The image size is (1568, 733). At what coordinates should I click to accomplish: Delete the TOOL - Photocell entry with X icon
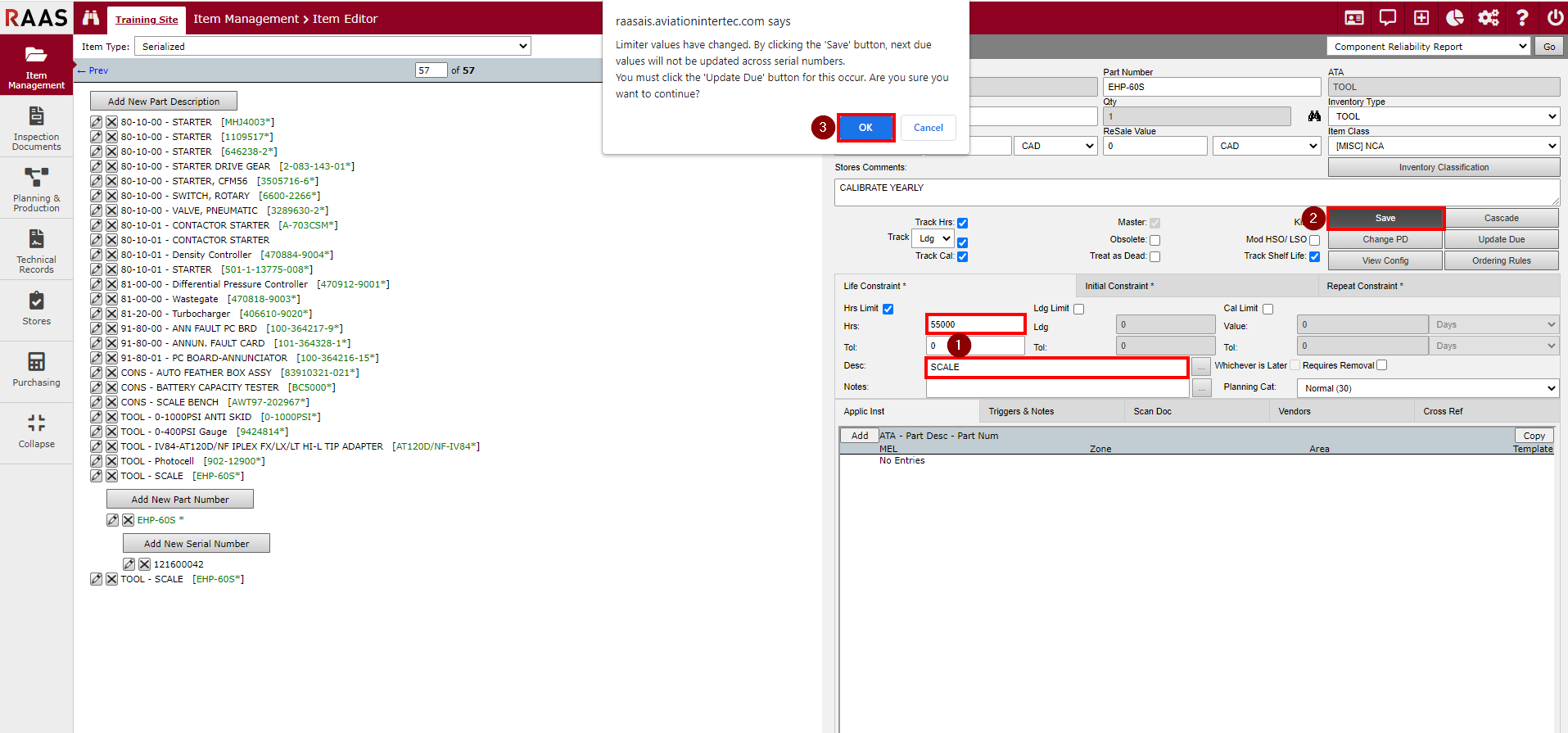tap(111, 461)
